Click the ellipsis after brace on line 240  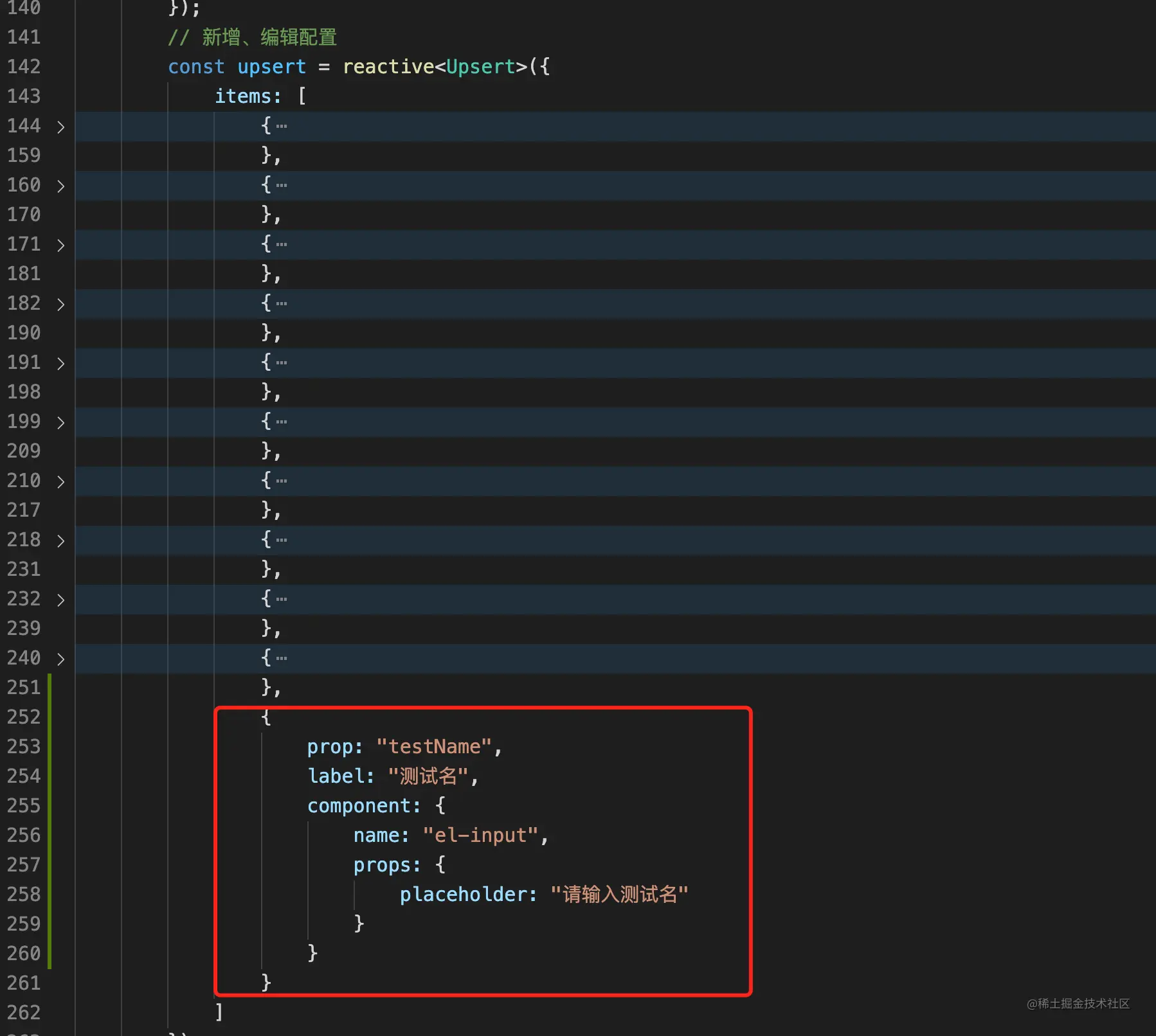coord(282,658)
